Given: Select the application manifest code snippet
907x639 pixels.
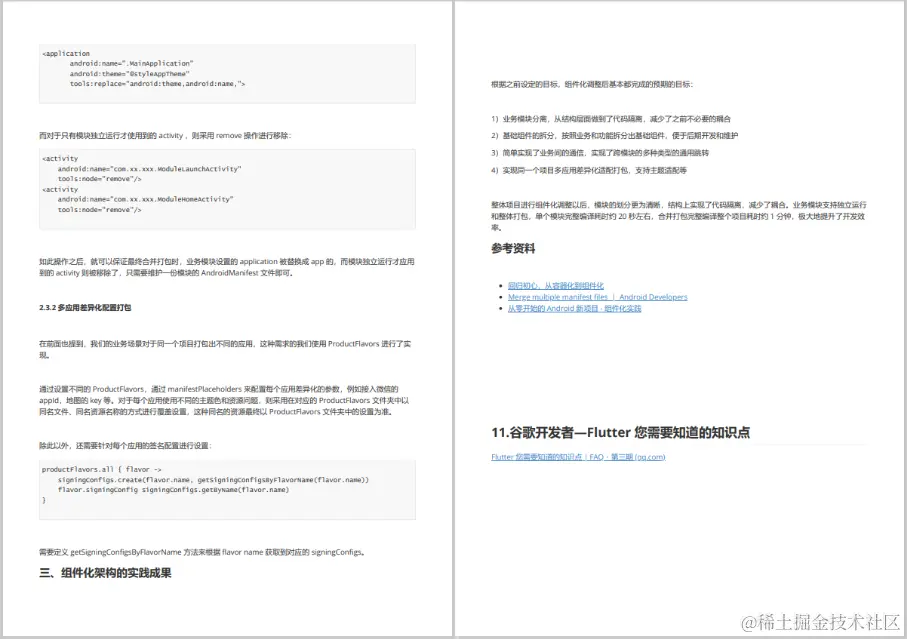Looking at the screenshot, I should tap(227, 72).
